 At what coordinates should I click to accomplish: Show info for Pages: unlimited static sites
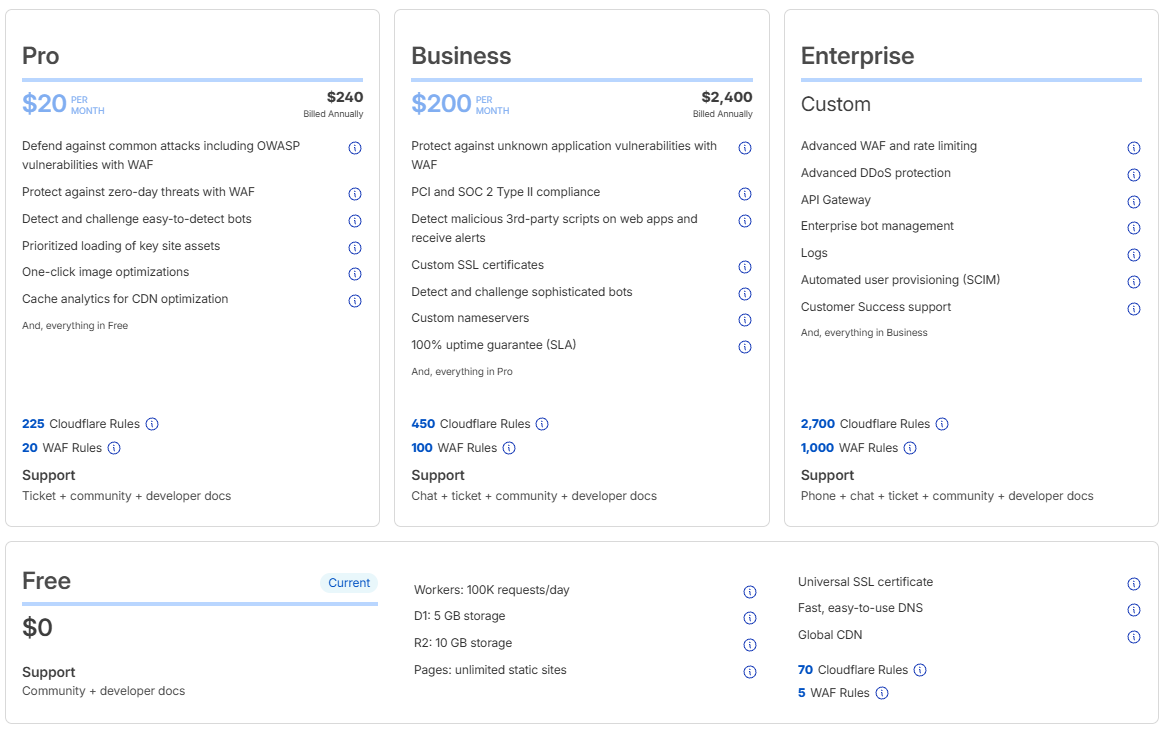coord(750,671)
